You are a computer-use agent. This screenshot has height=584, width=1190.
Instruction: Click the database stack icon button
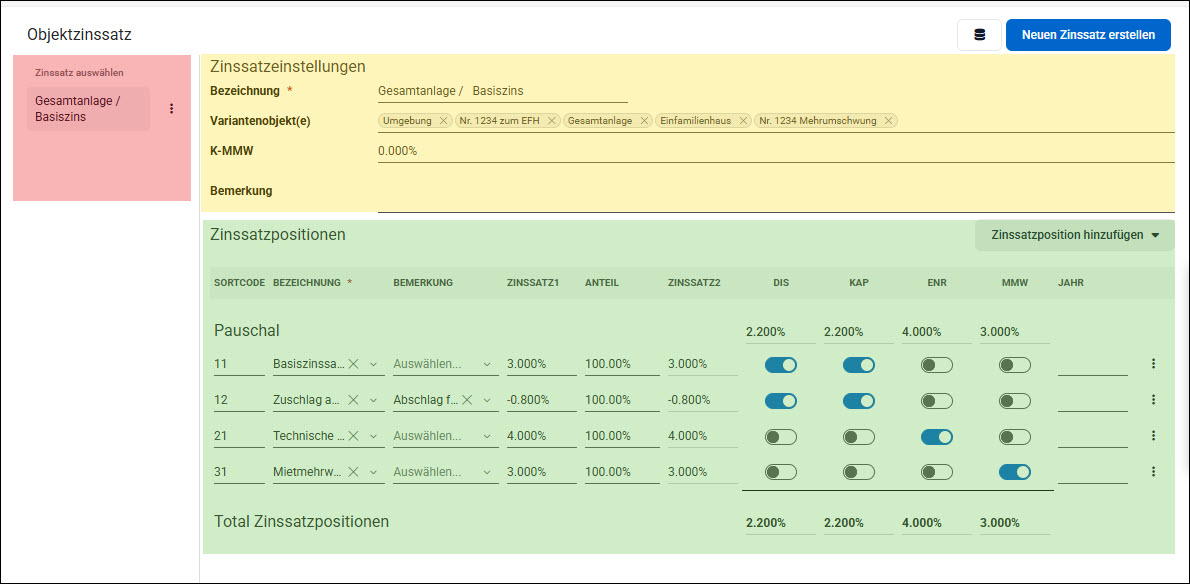point(979,35)
